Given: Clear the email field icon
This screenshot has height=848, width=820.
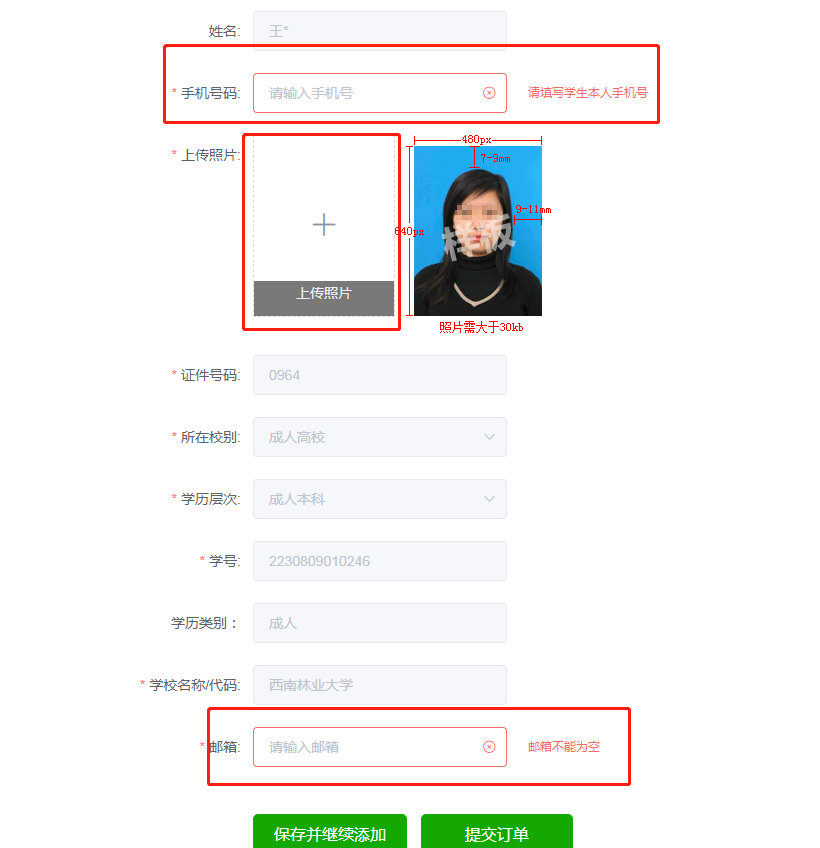Looking at the screenshot, I should click(489, 747).
